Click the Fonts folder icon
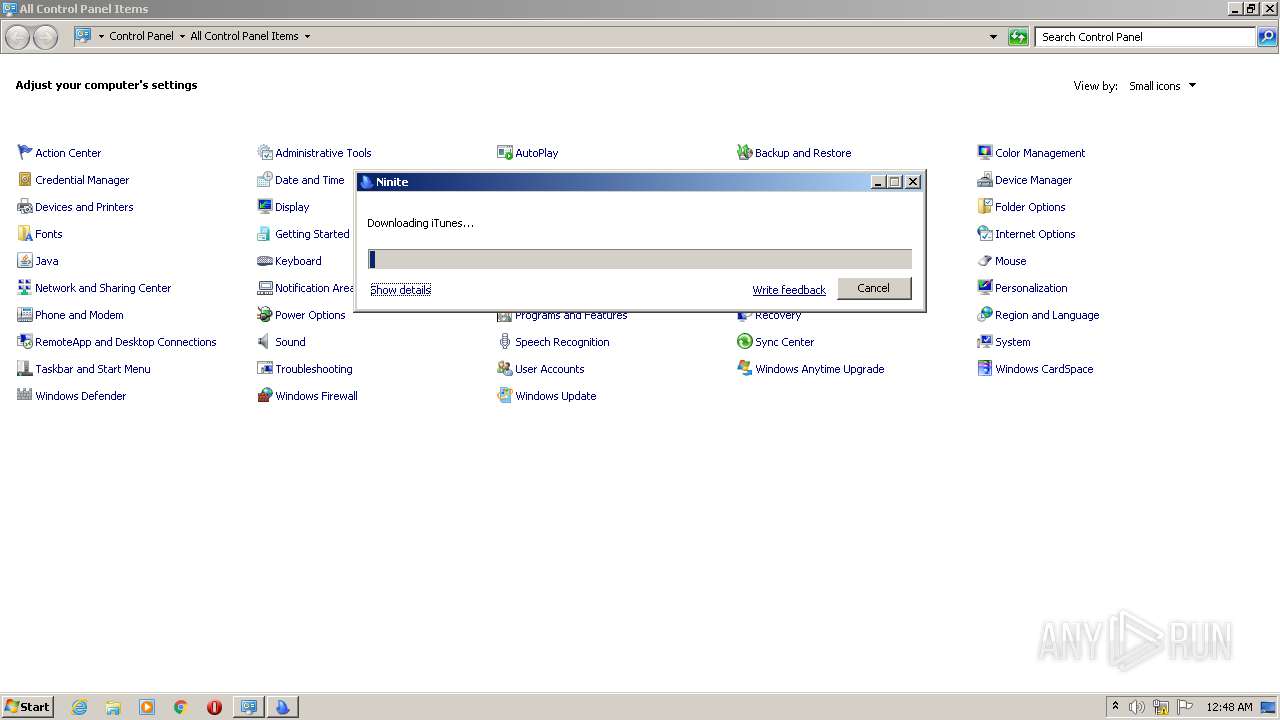The height and width of the screenshot is (720, 1280). [25, 233]
